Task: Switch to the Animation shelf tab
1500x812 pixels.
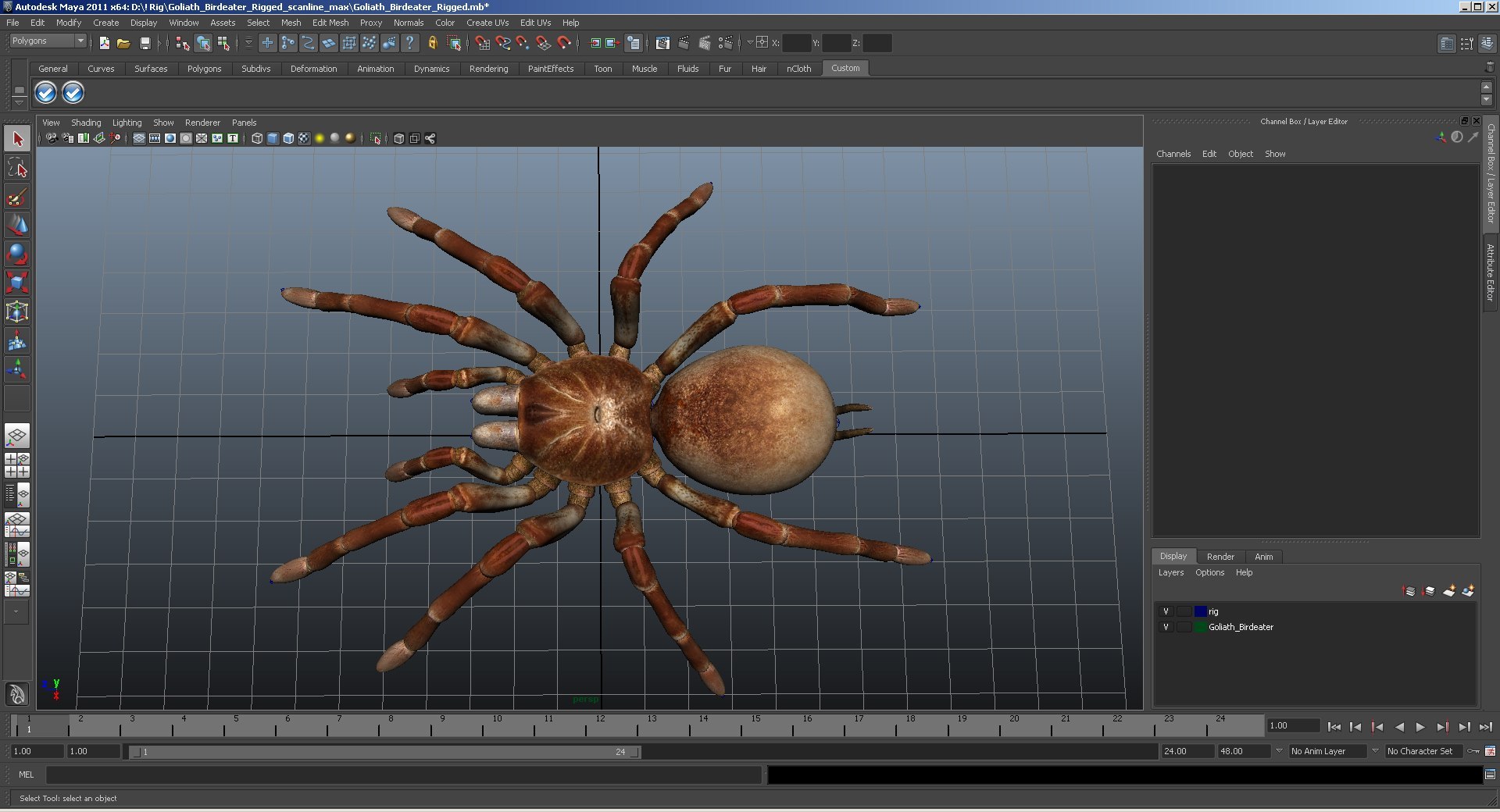Action: tap(375, 69)
